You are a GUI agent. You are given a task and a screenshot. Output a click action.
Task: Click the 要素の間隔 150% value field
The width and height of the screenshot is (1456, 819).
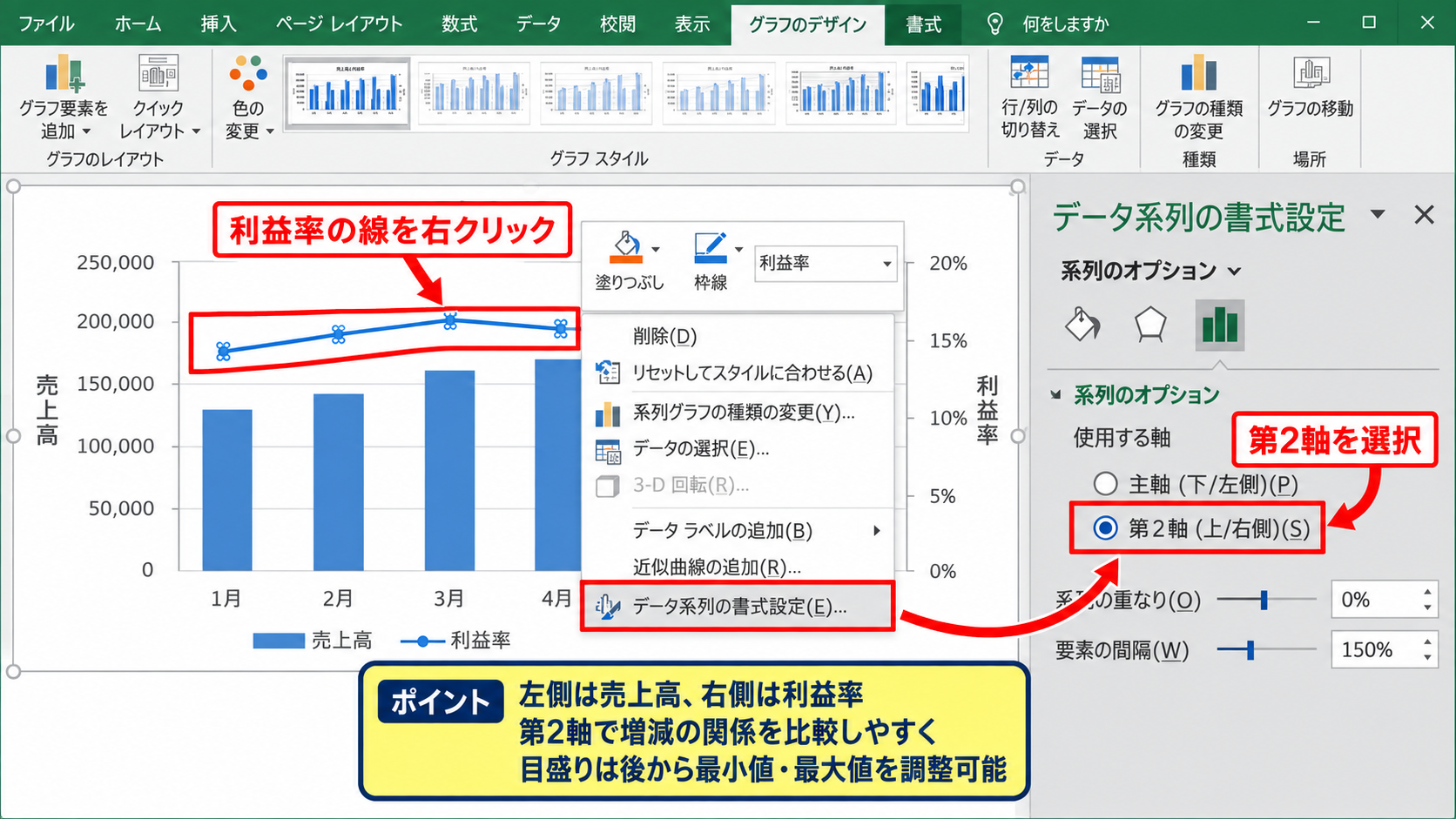click(1375, 650)
